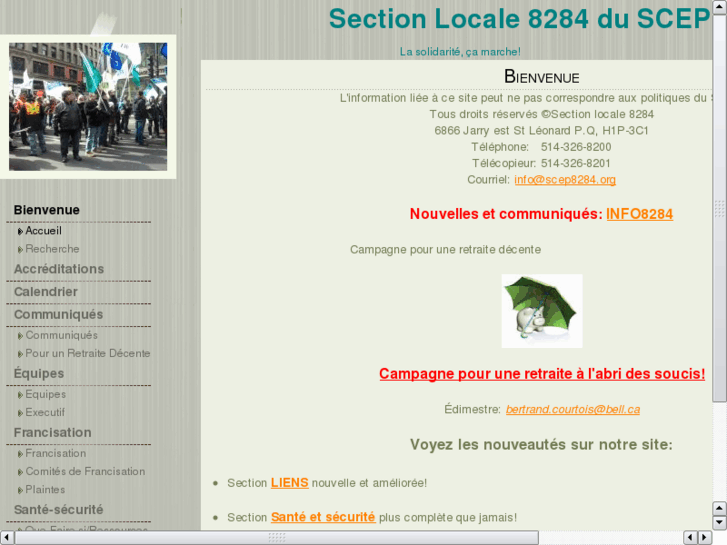Click the horizontal scrollbar left arrow at far left
This screenshot has width=727, height=545.
pyautogui.click(x=7, y=538)
